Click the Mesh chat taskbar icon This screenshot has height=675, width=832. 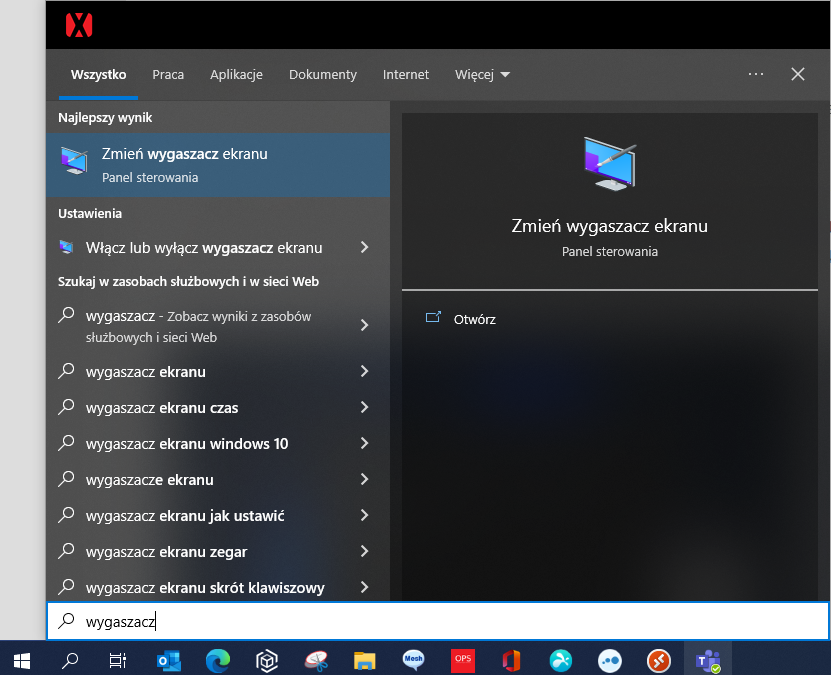pos(413,660)
